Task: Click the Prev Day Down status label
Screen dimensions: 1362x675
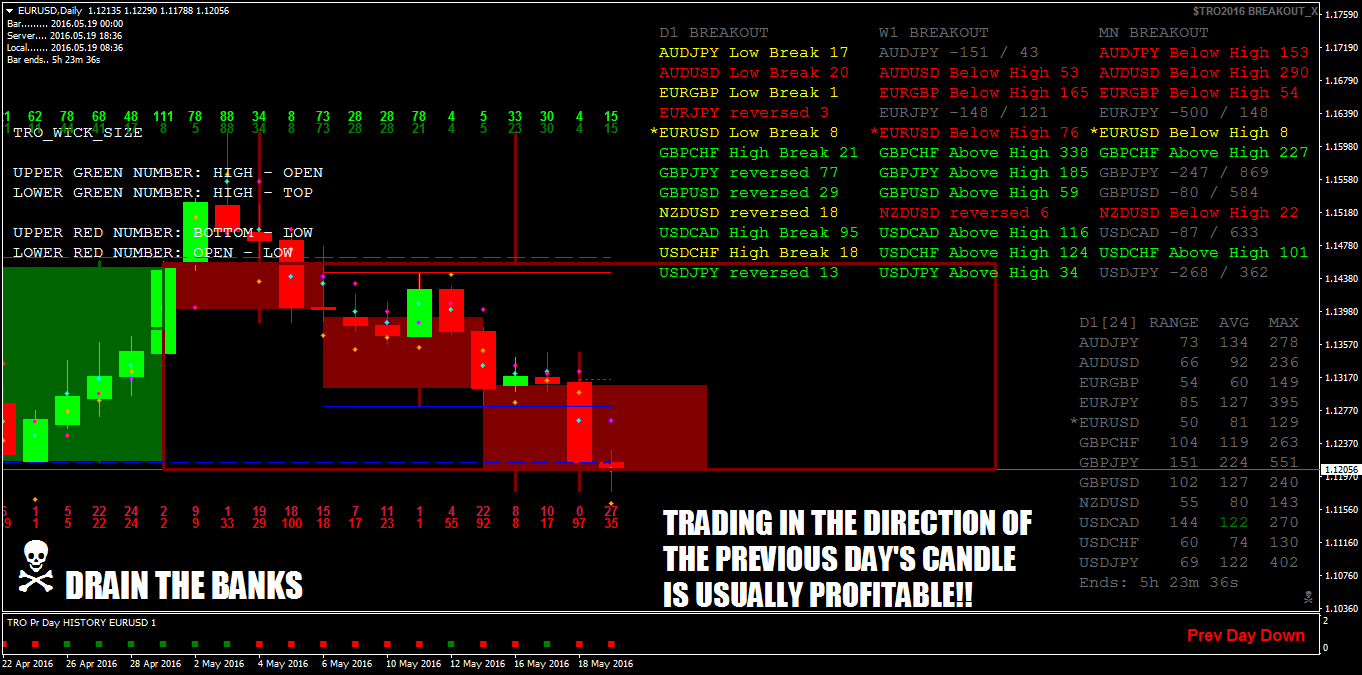Action: tap(1246, 635)
